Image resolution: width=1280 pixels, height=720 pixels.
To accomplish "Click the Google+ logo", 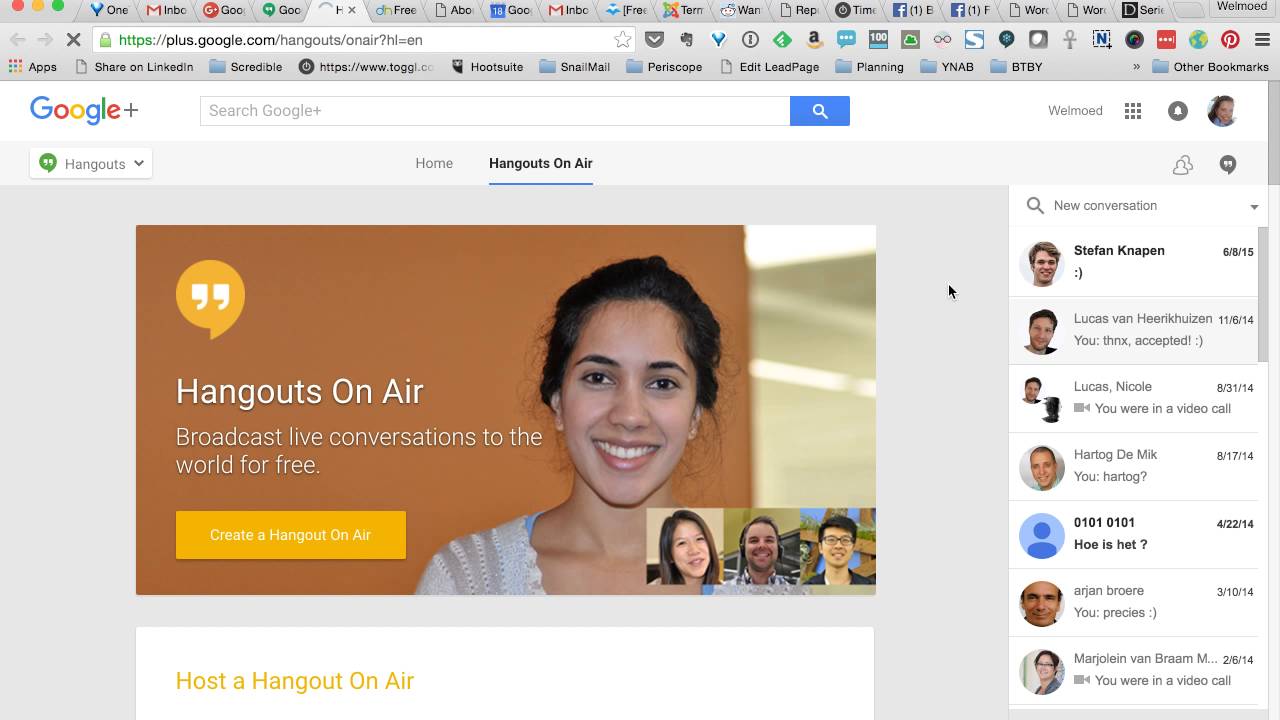I will (84, 110).
